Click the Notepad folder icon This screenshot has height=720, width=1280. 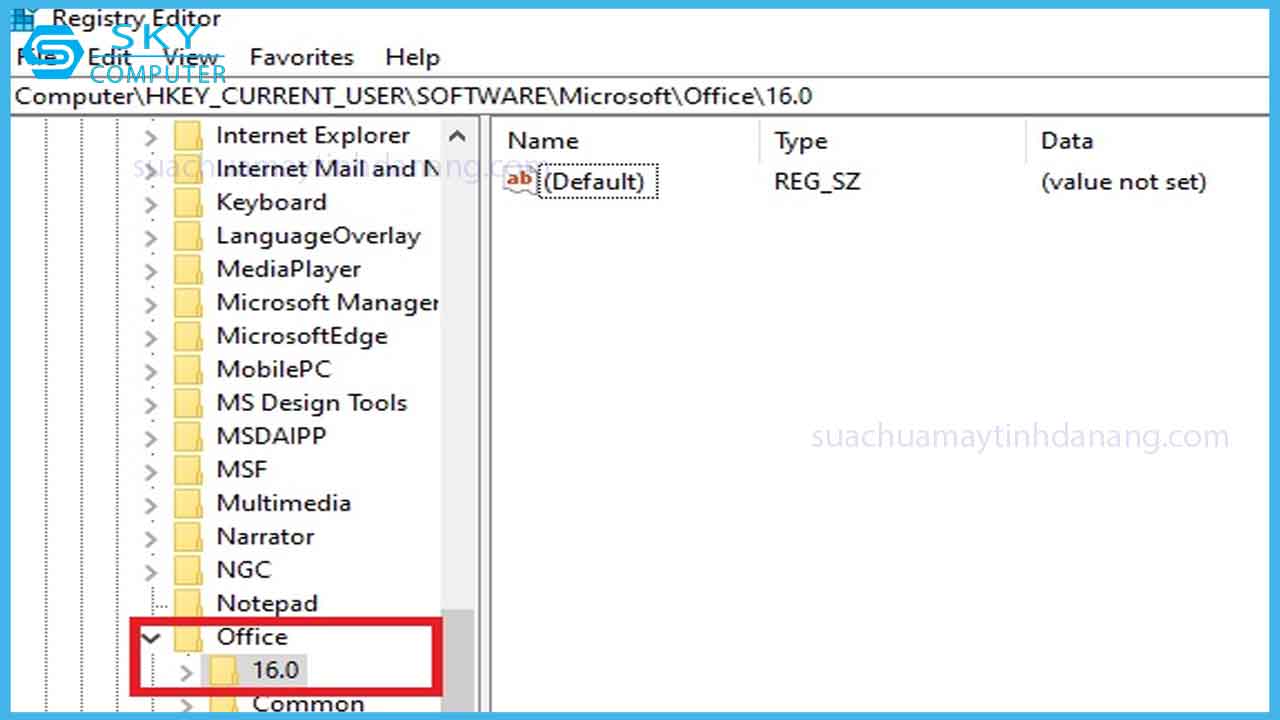[188, 604]
